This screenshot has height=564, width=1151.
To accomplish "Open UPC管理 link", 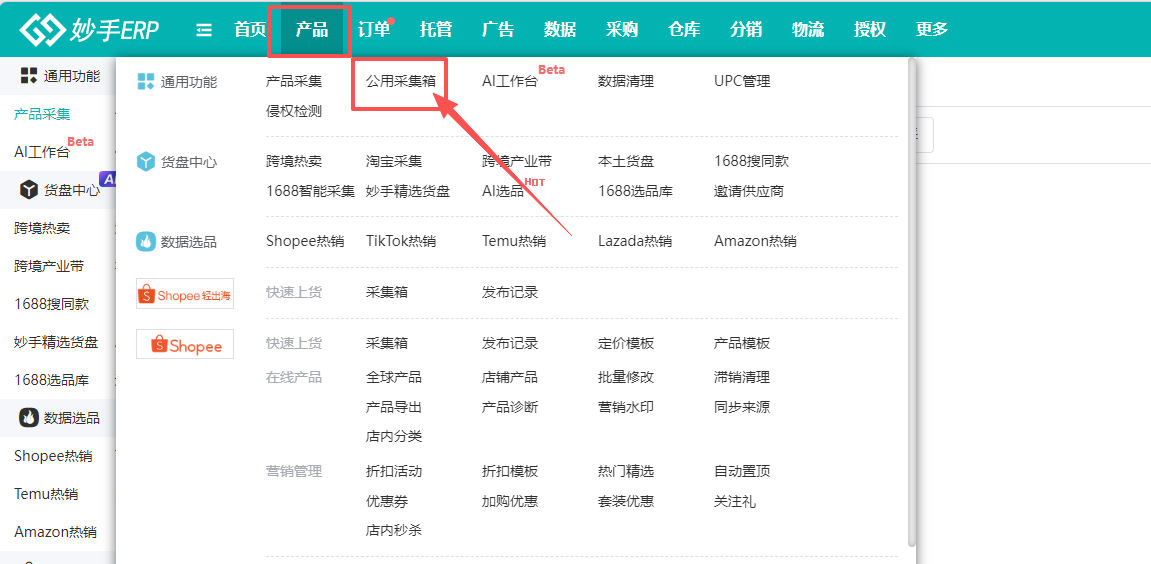I will click(742, 82).
